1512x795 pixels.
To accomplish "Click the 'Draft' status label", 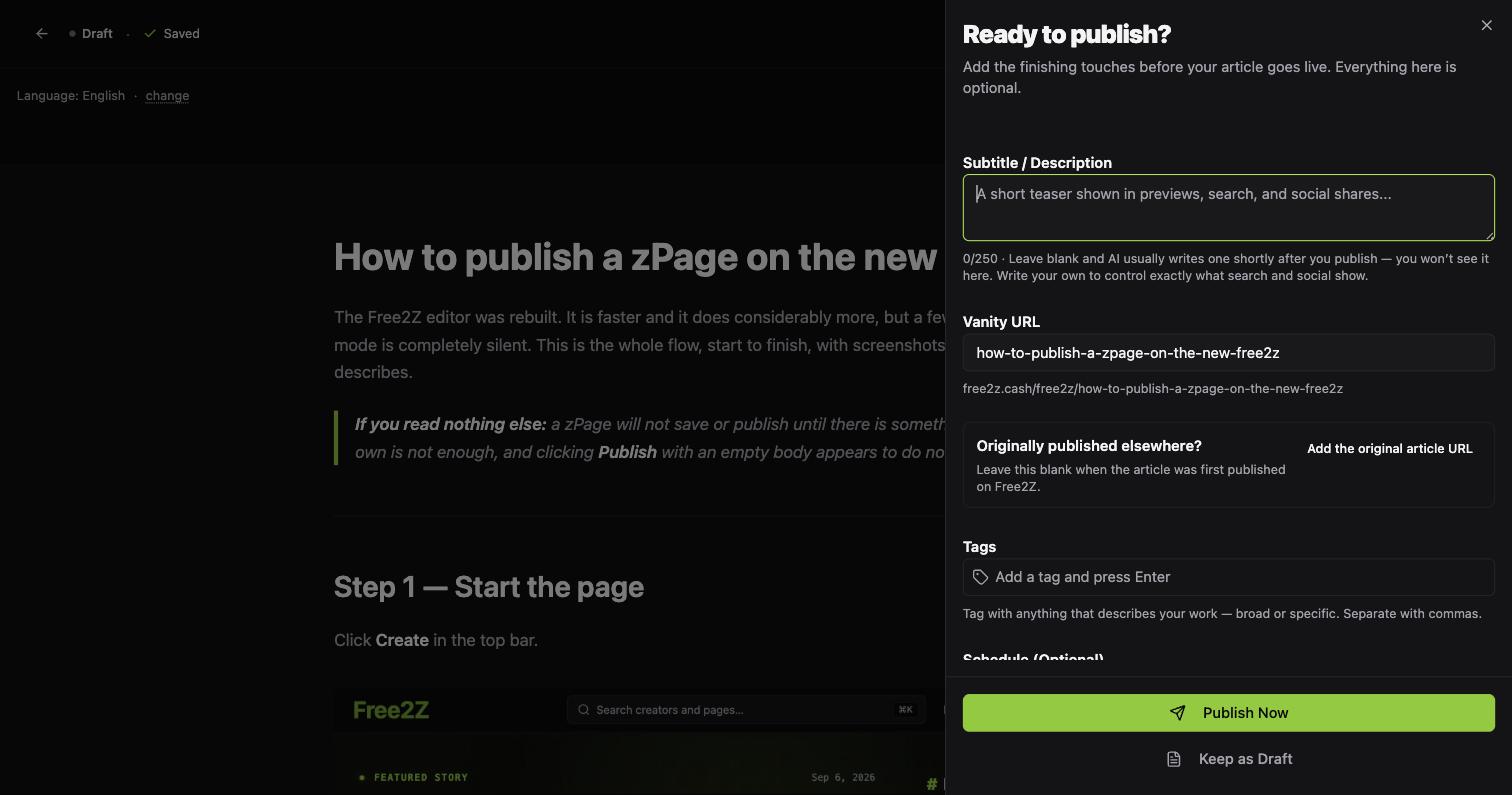I will (x=97, y=34).
